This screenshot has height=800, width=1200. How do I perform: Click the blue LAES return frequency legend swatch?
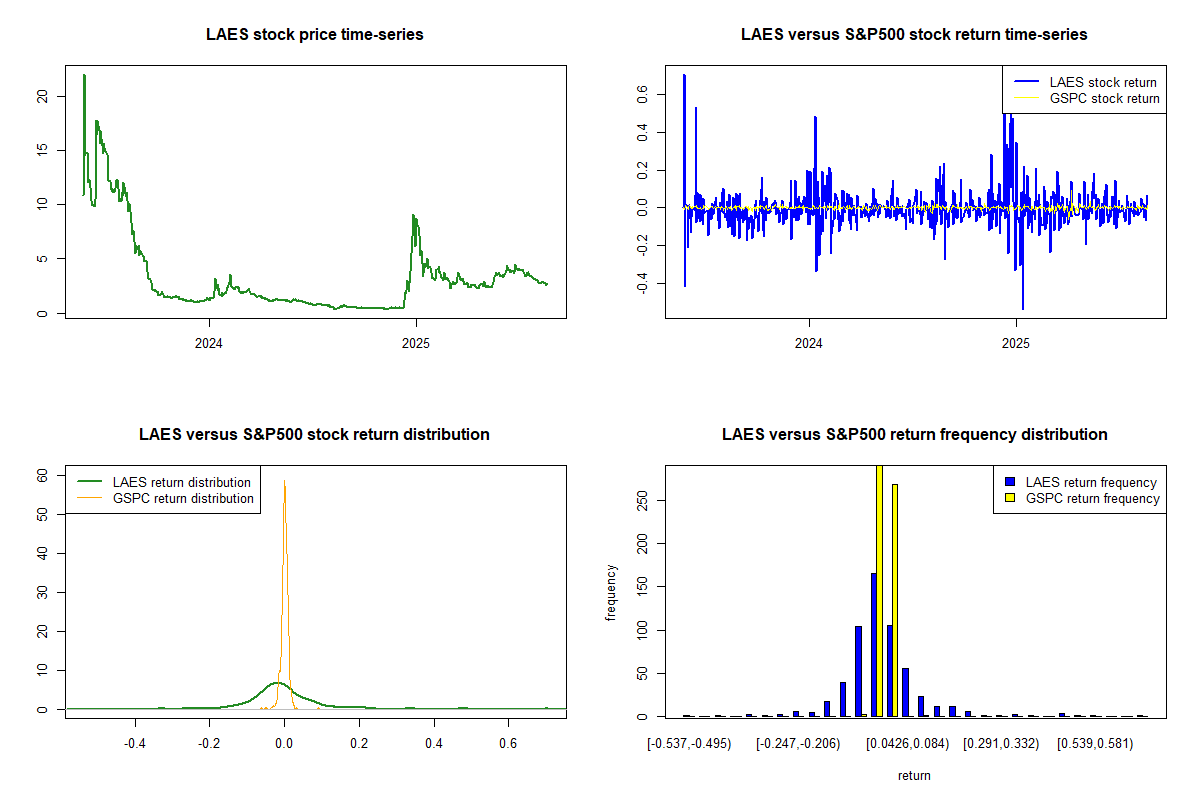tap(1010, 483)
